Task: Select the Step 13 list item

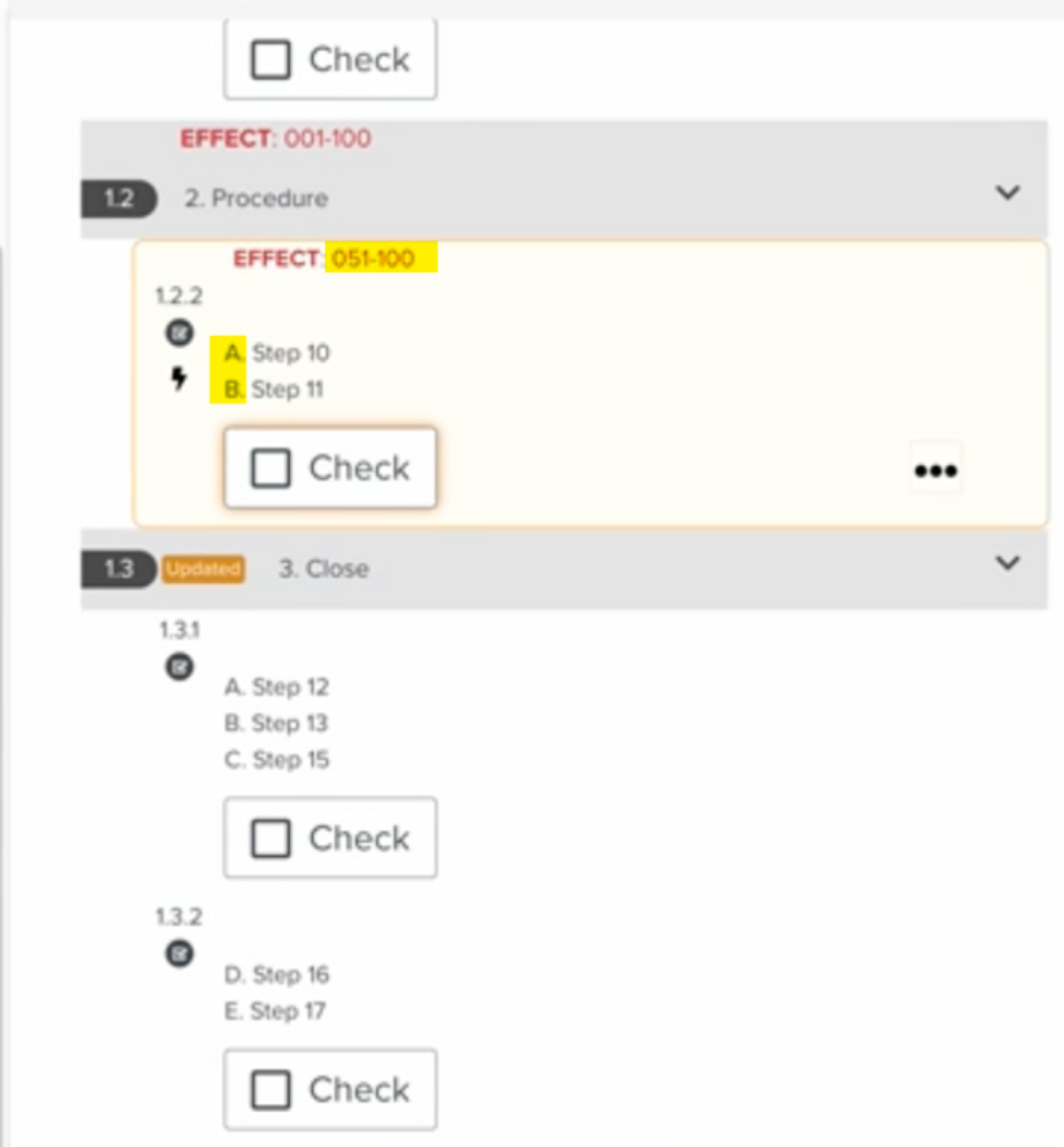Action: point(277,723)
